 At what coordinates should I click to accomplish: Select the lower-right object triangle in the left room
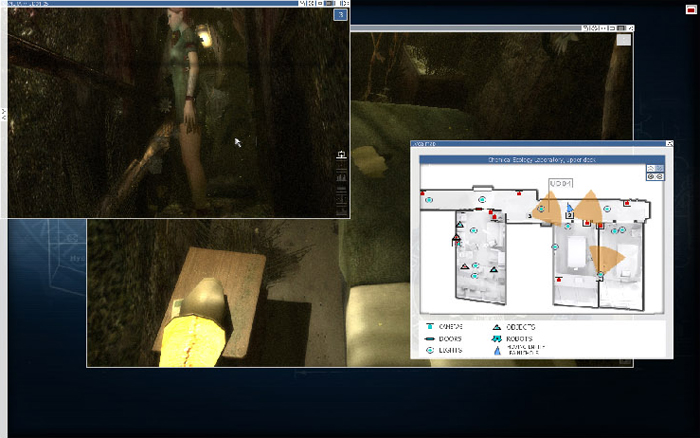494,270
